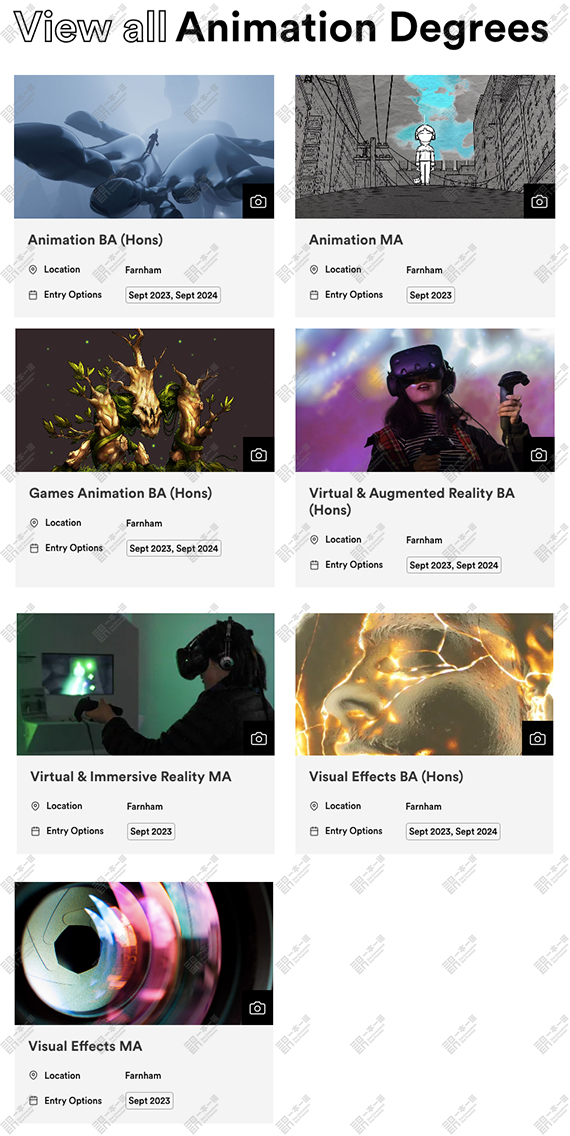
Task: Open the Animation BA (Hons) course title
Action: pos(95,240)
